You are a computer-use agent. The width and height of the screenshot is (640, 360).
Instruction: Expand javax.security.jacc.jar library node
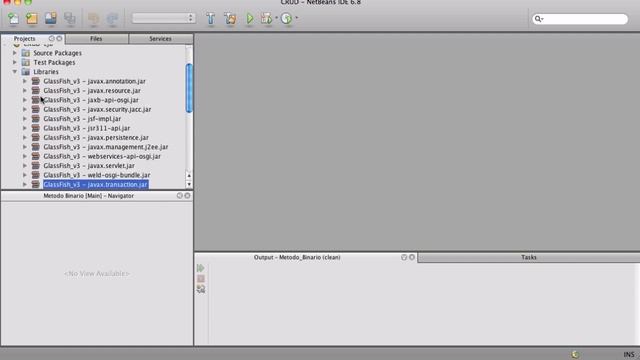[x=24, y=109]
